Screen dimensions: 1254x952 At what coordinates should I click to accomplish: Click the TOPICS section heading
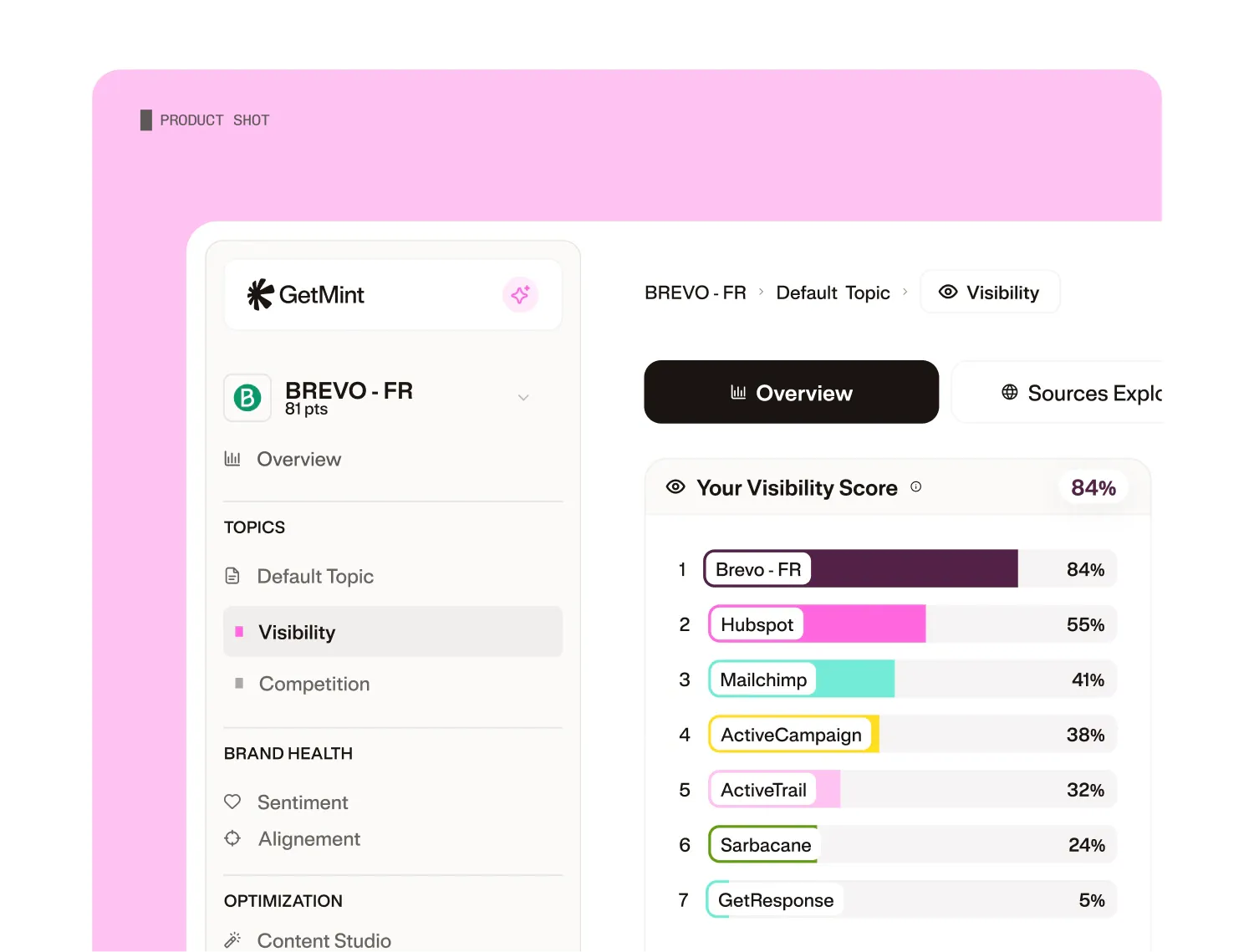tap(254, 527)
